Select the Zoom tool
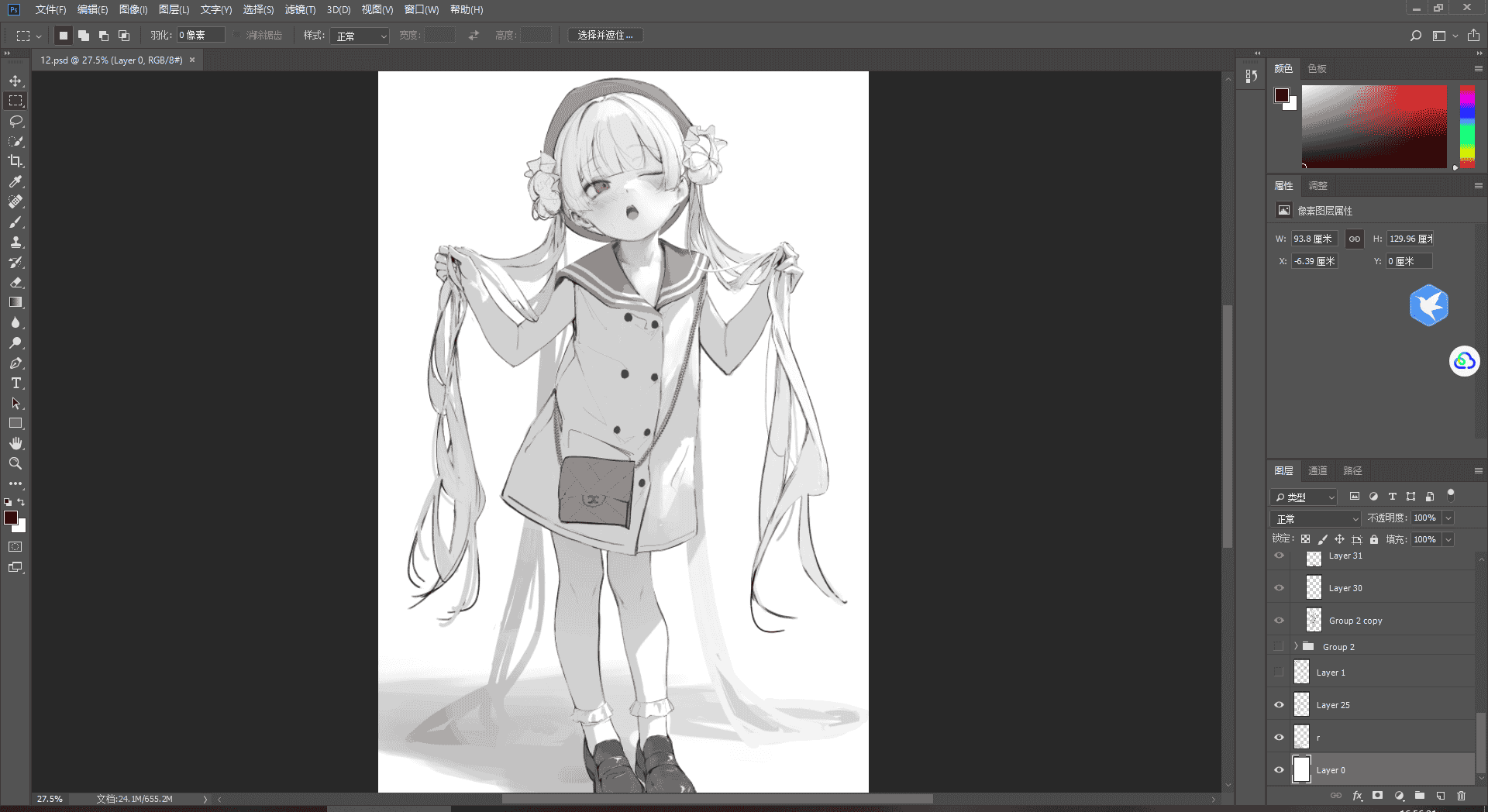This screenshot has width=1488, height=812. tap(15, 463)
